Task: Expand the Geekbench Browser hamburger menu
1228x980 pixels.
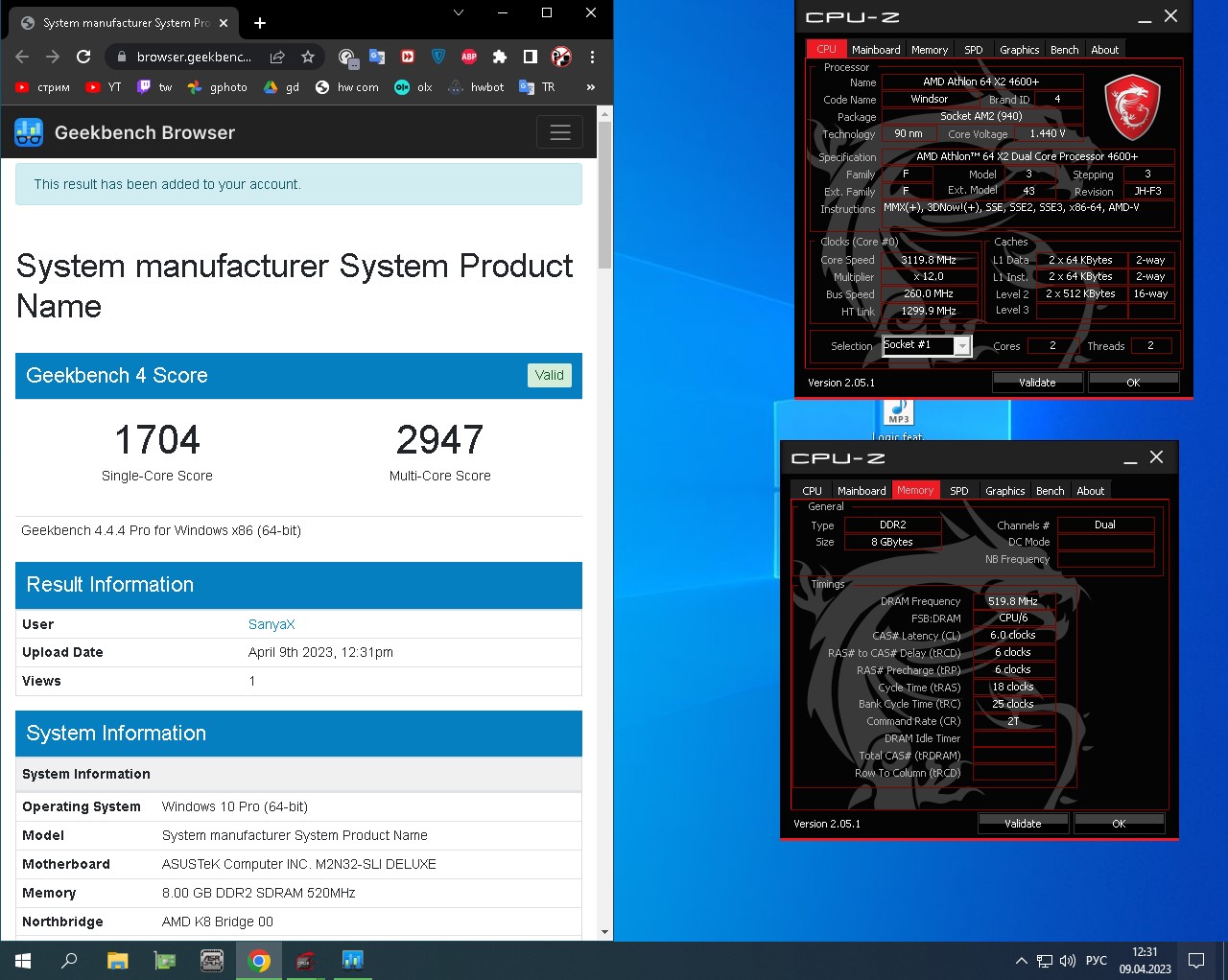Action: coord(560,132)
